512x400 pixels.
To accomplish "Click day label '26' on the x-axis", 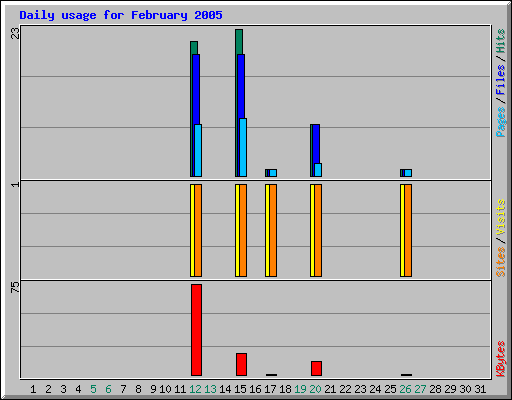I will [x=405, y=389].
